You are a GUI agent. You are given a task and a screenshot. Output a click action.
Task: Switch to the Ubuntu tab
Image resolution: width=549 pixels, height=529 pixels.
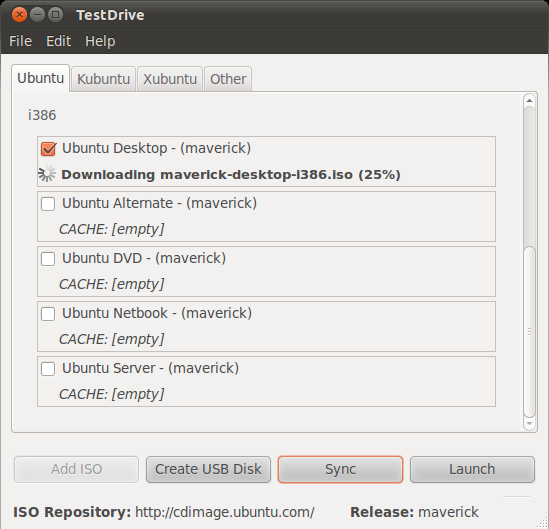[41, 78]
